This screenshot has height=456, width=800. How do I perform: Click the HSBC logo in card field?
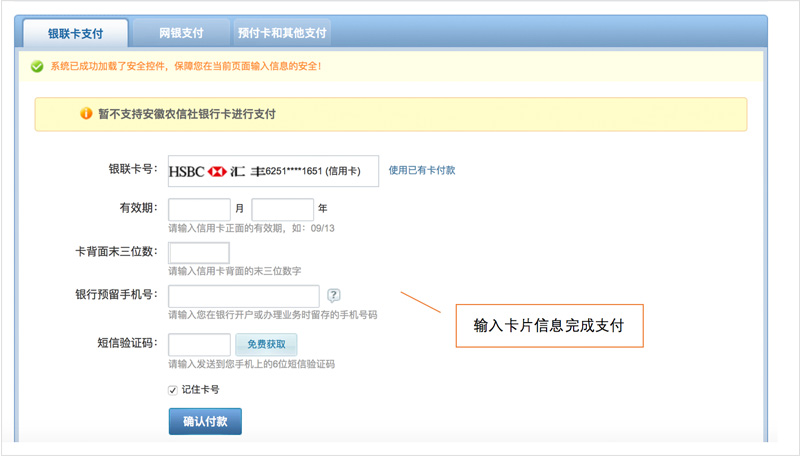(x=217, y=171)
